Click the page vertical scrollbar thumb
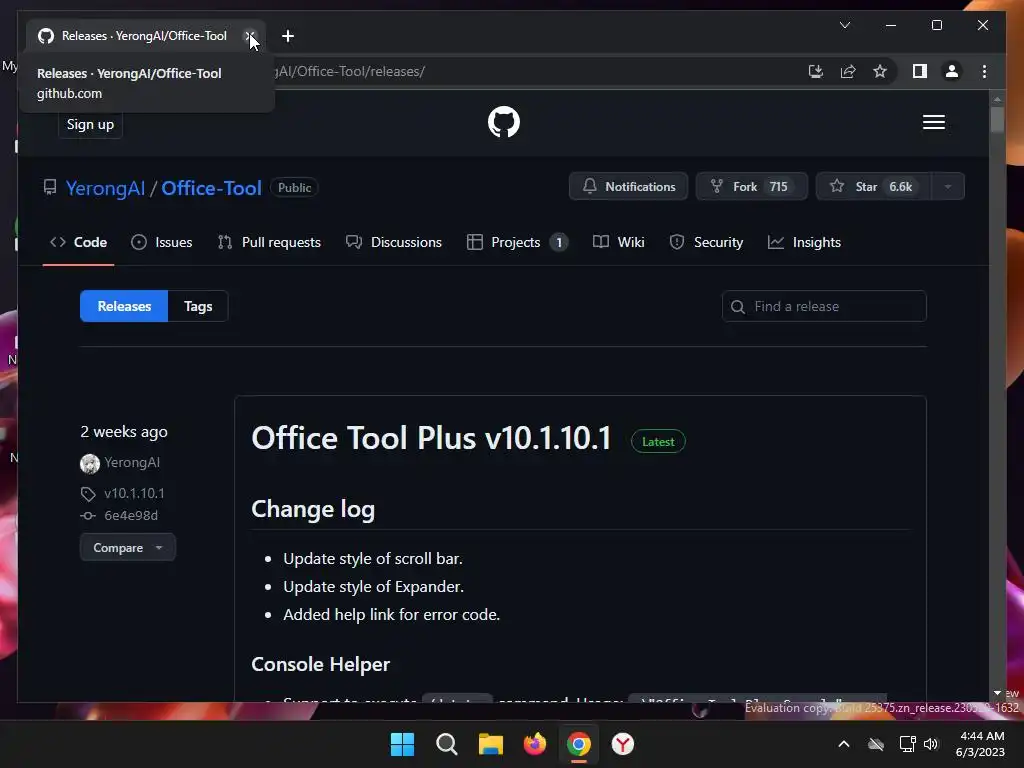The image size is (1024, 768). coord(997,120)
